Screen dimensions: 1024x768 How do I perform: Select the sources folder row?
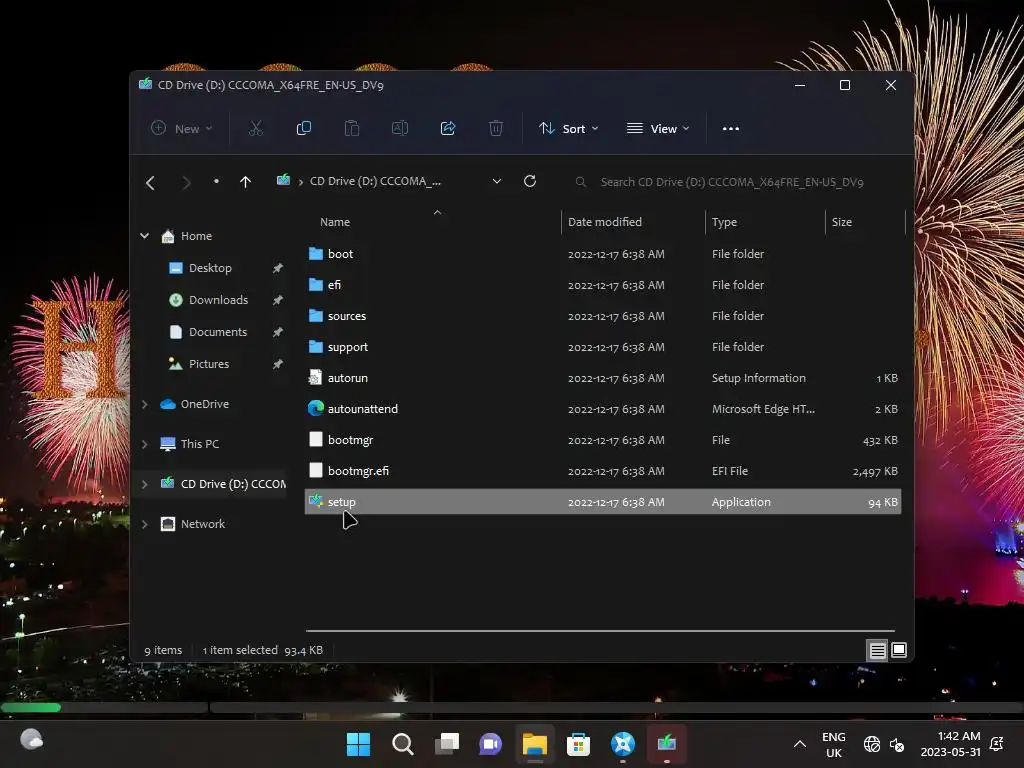[603, 316]
